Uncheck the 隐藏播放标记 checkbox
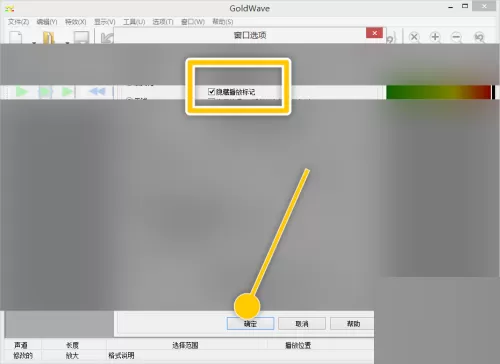Viewport: 500px width, 364px height. coord(211,91)
